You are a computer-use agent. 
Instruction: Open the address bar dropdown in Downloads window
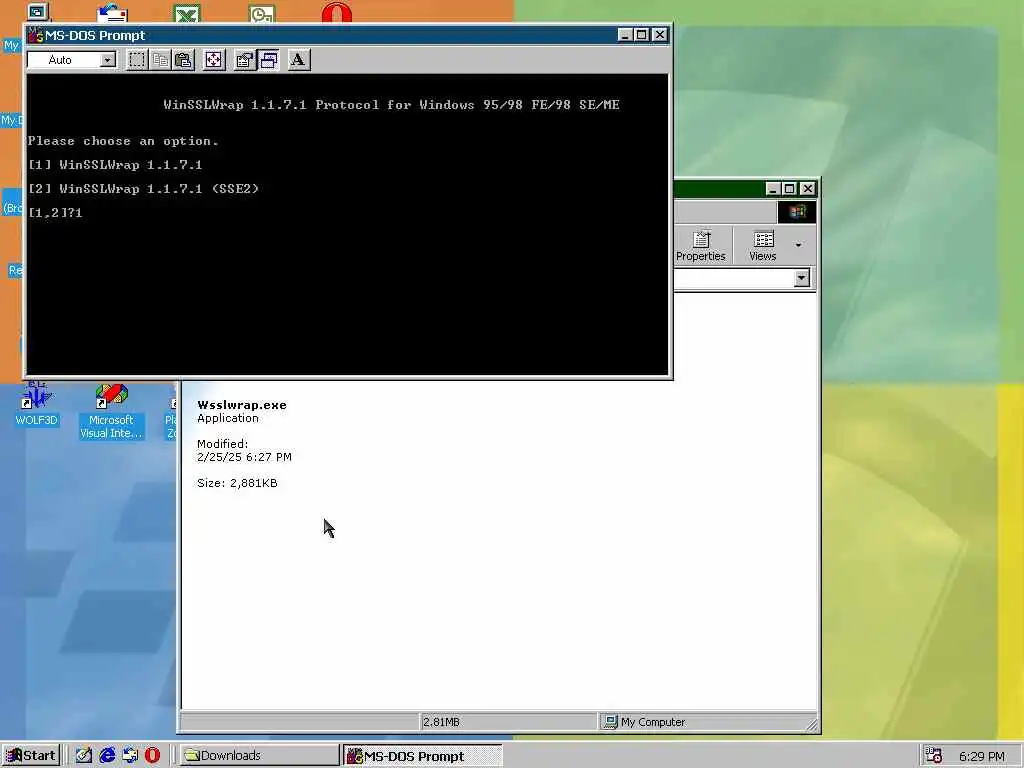pyautogui.click(x=801, y=279)
